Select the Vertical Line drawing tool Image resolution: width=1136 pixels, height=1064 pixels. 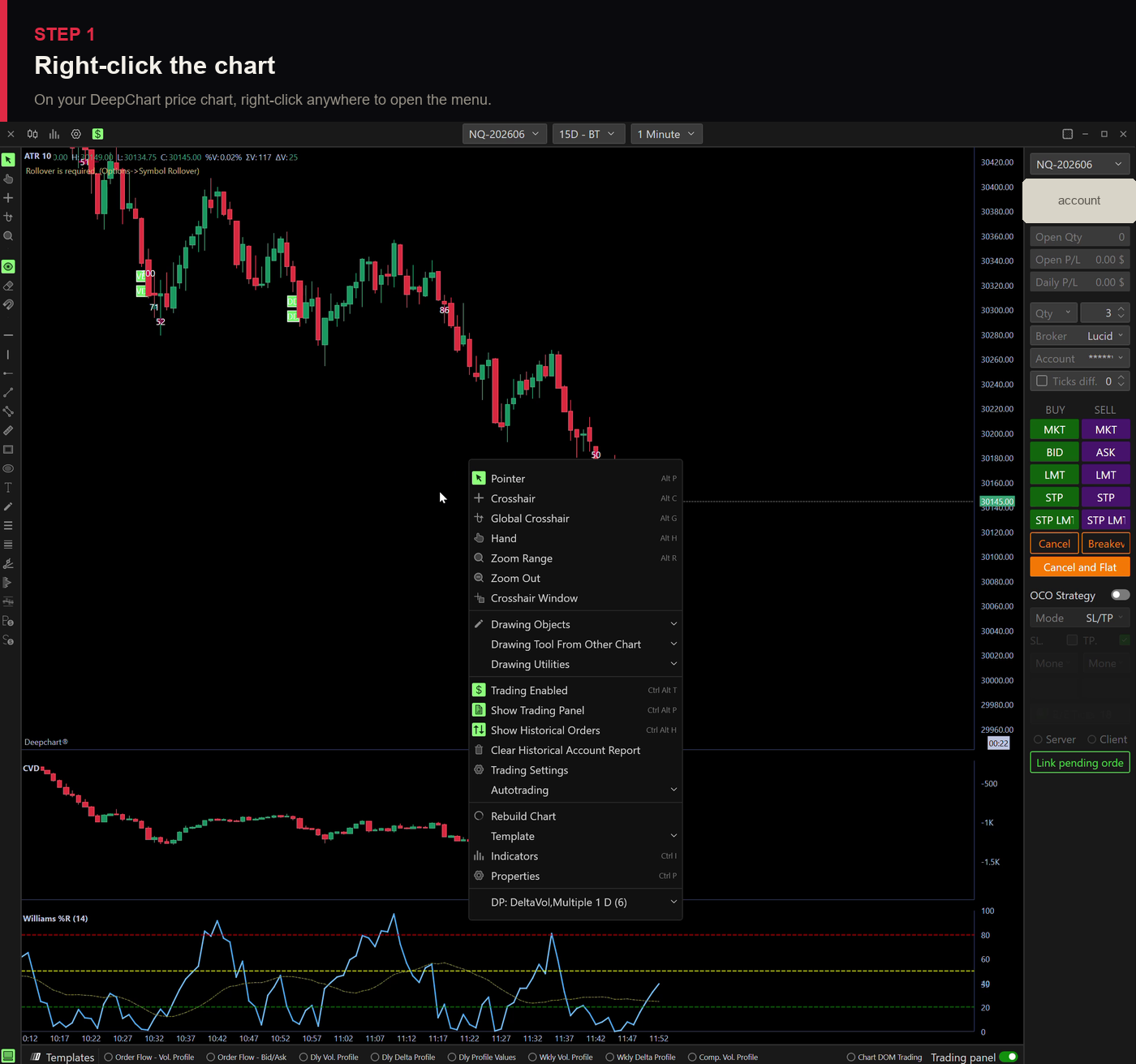[x=8, y=354]
